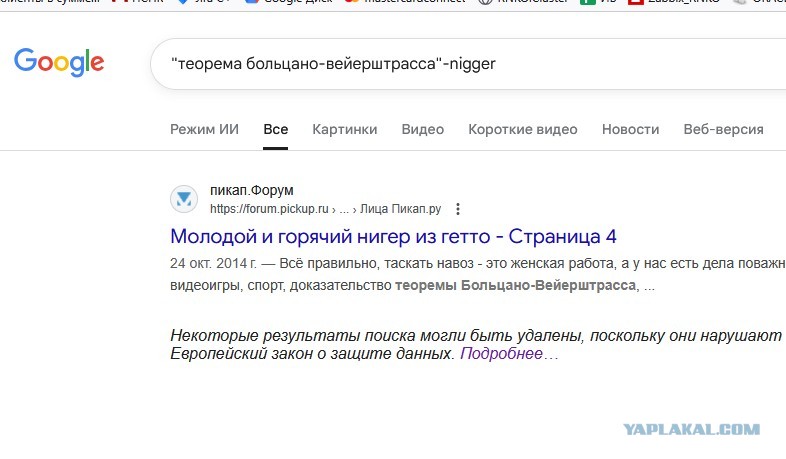786x459 pixels.
Task: Click the пикап.Форум site name
Action: point(252,190)
